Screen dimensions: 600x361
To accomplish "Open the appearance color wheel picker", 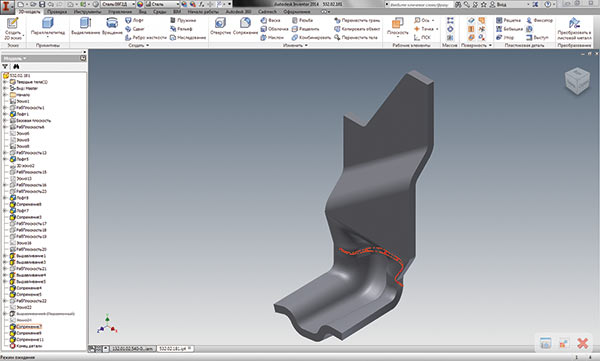I will pos(140,4).
